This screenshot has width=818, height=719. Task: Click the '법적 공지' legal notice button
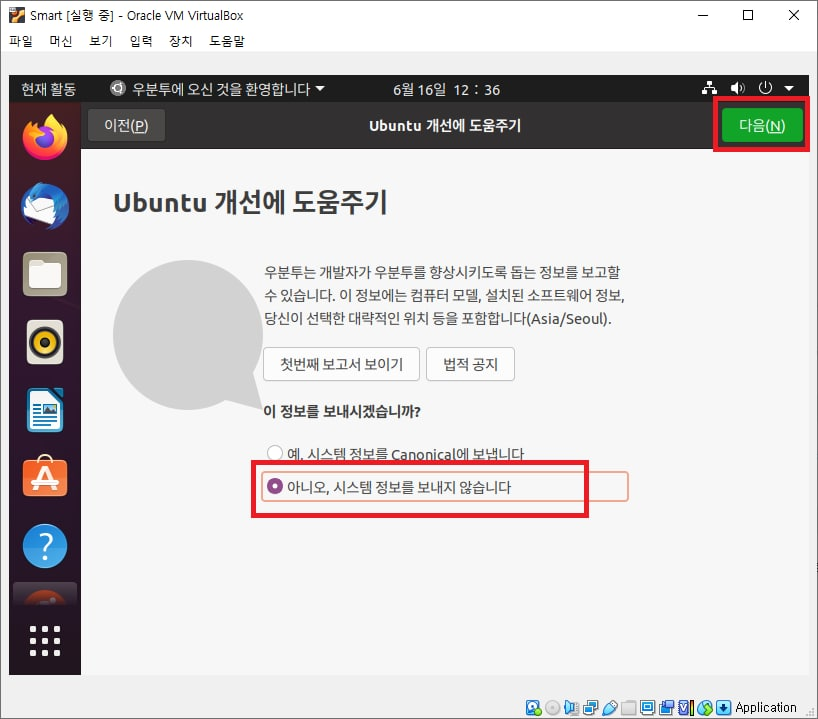click(x=470, y=364)
